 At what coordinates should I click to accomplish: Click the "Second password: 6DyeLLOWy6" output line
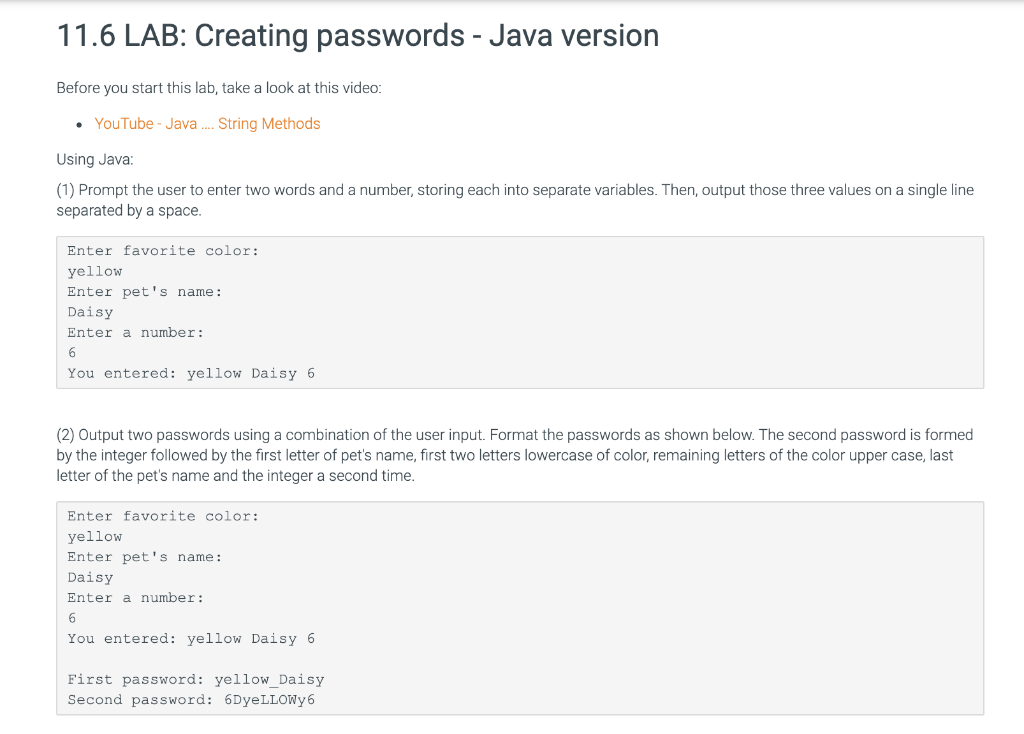[191, 700]
